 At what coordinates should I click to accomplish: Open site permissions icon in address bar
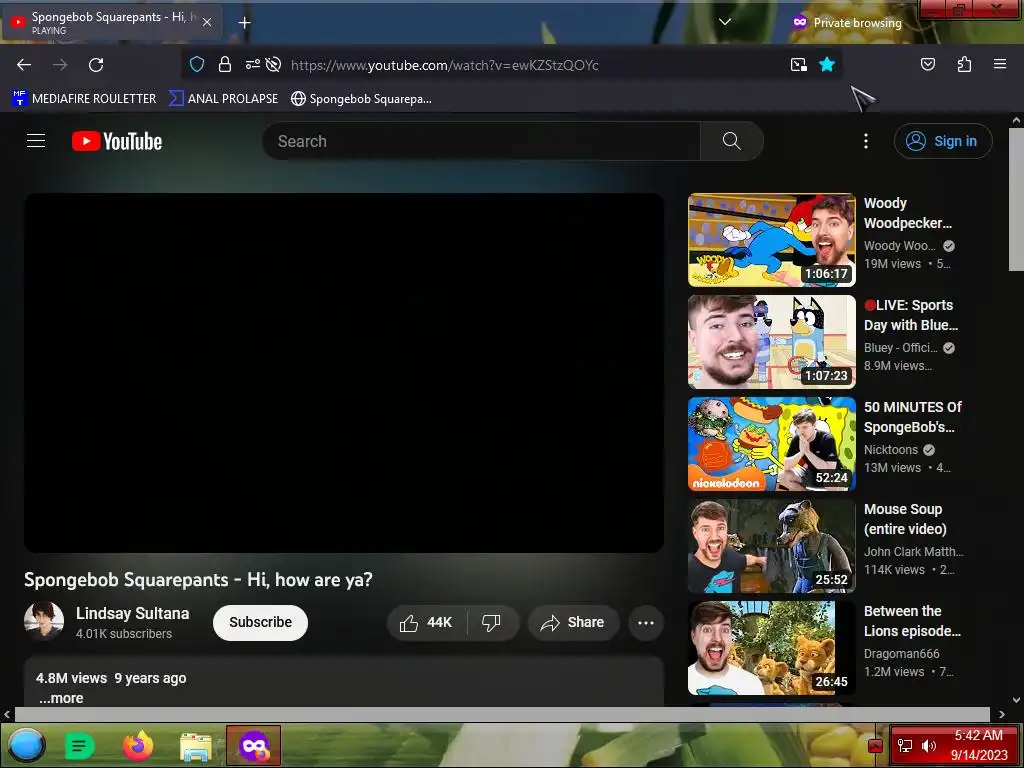253,64
